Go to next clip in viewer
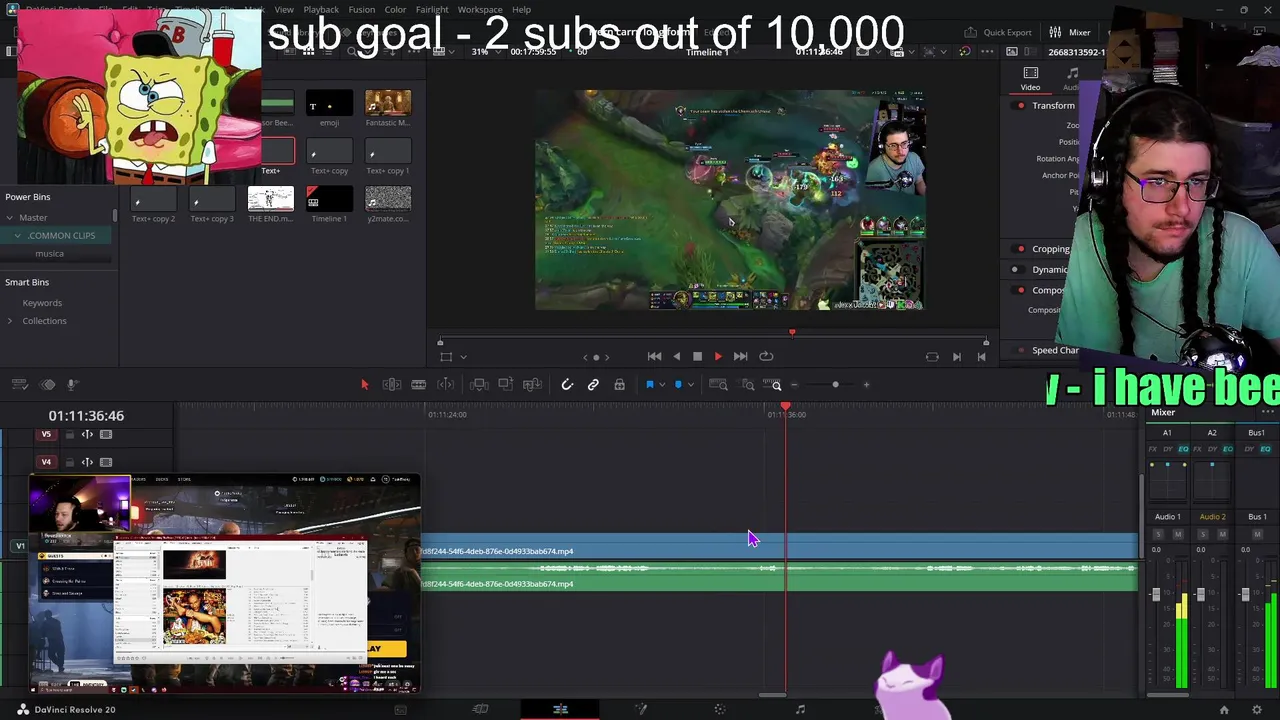 pos(957,356)
